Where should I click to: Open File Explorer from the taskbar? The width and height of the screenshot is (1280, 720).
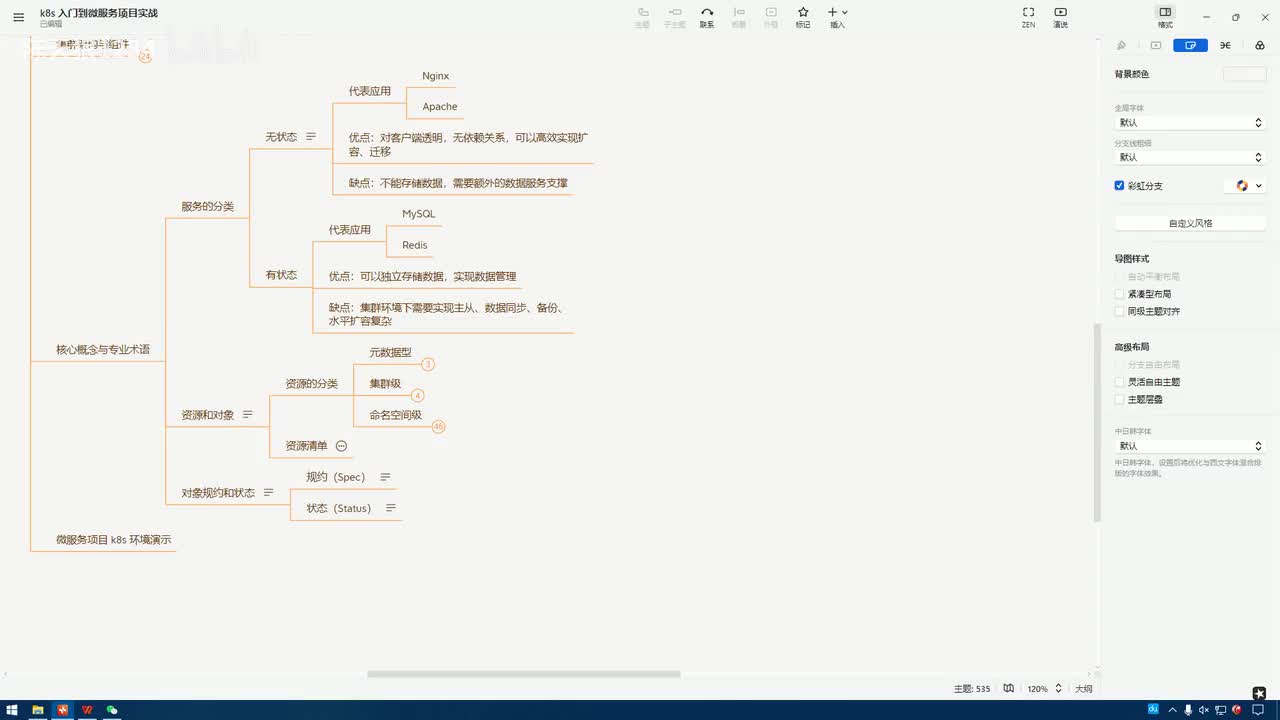point(38,710)
